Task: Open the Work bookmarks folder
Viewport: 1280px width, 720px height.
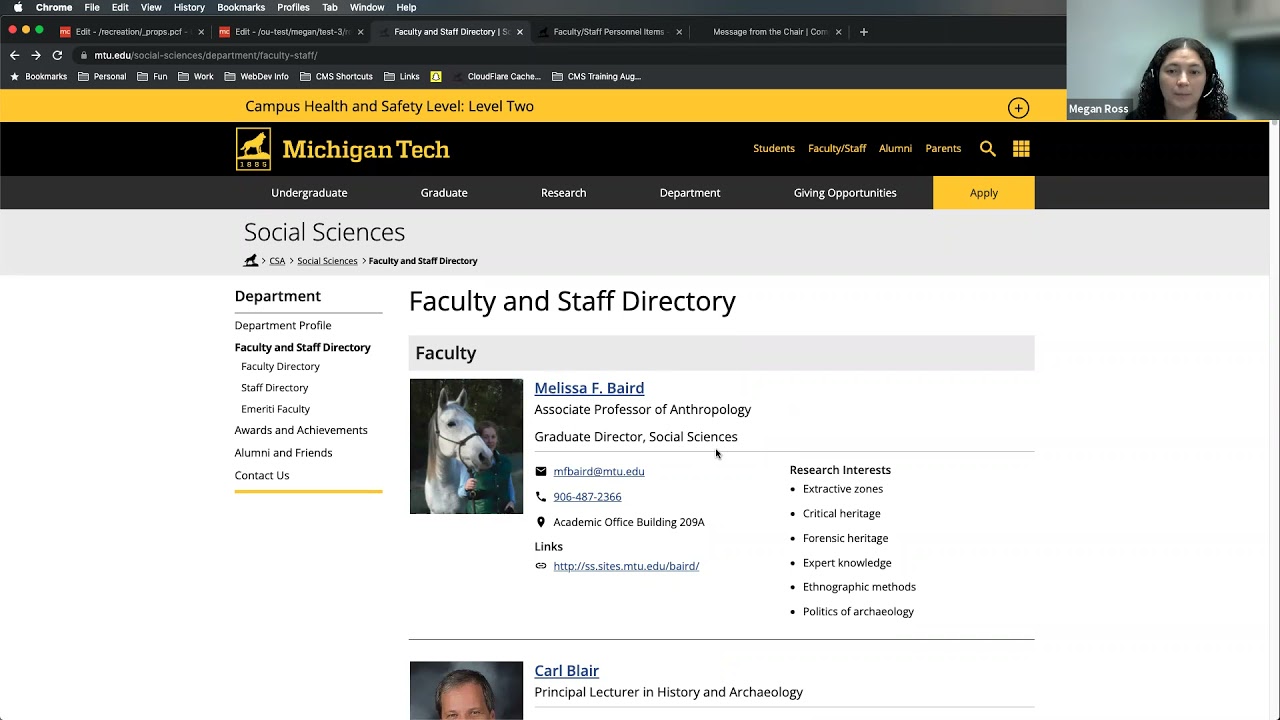Action: (x=195, y=76)
